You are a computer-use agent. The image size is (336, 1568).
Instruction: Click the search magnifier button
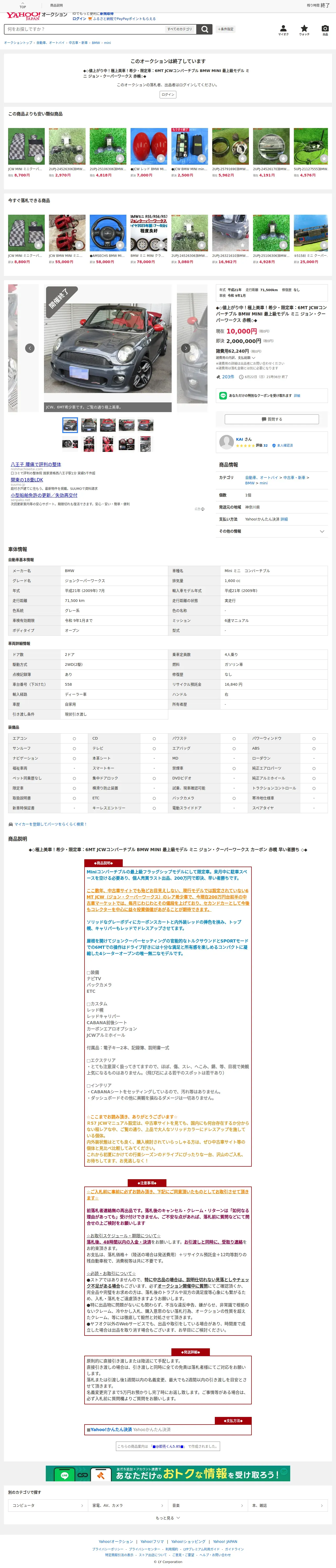205,29
